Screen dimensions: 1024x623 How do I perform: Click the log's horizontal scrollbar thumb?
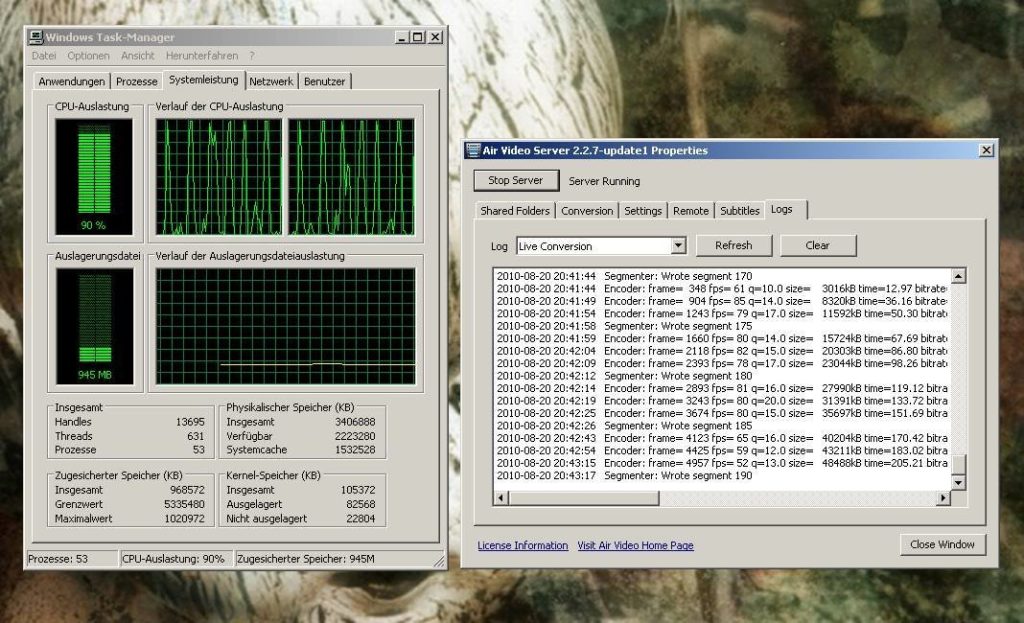point(584,498)
